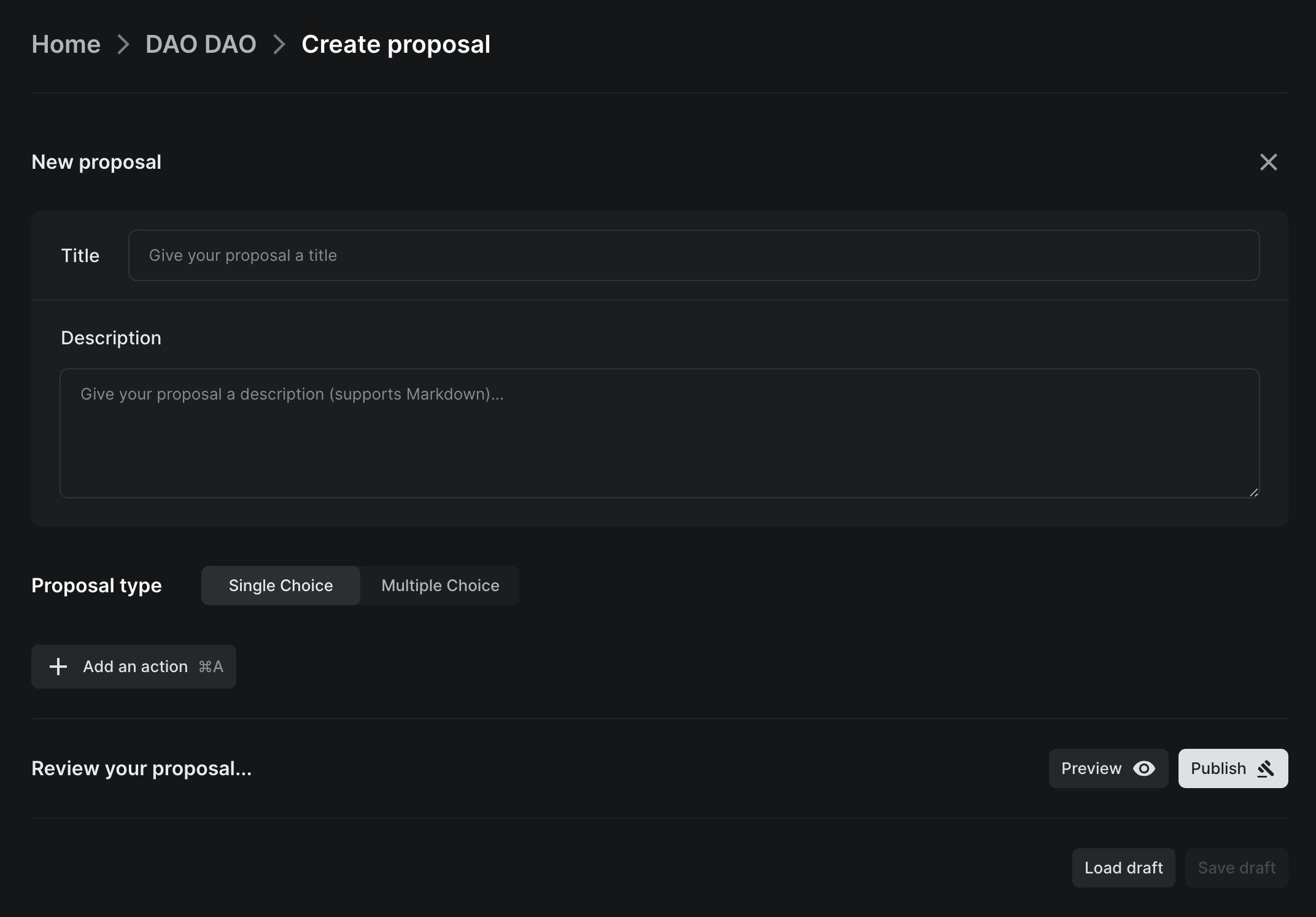This screenshot has width=1316, height=917.
Task: Go to the Home breadcrumb
Action: coord(66,44)
